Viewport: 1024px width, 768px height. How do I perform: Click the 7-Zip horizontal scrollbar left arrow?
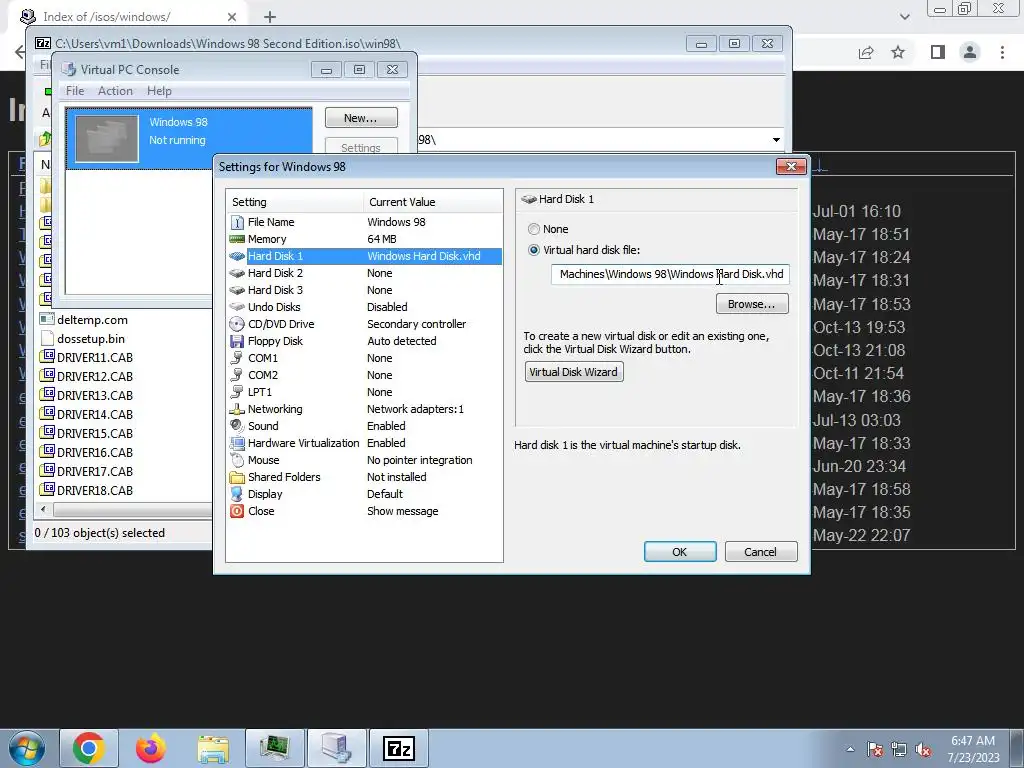click(44, 509)
